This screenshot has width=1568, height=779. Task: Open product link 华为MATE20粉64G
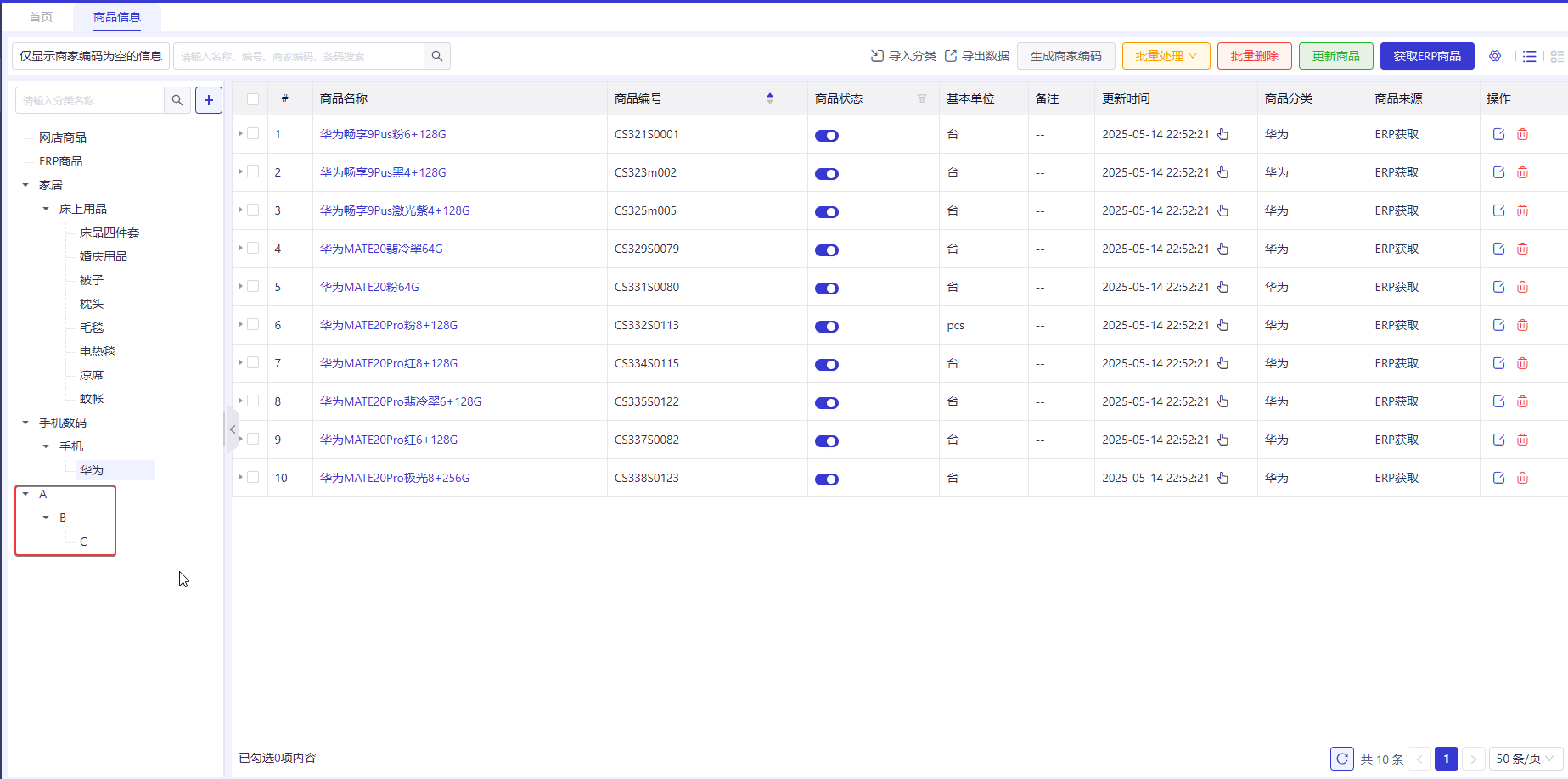click(369, 287)
